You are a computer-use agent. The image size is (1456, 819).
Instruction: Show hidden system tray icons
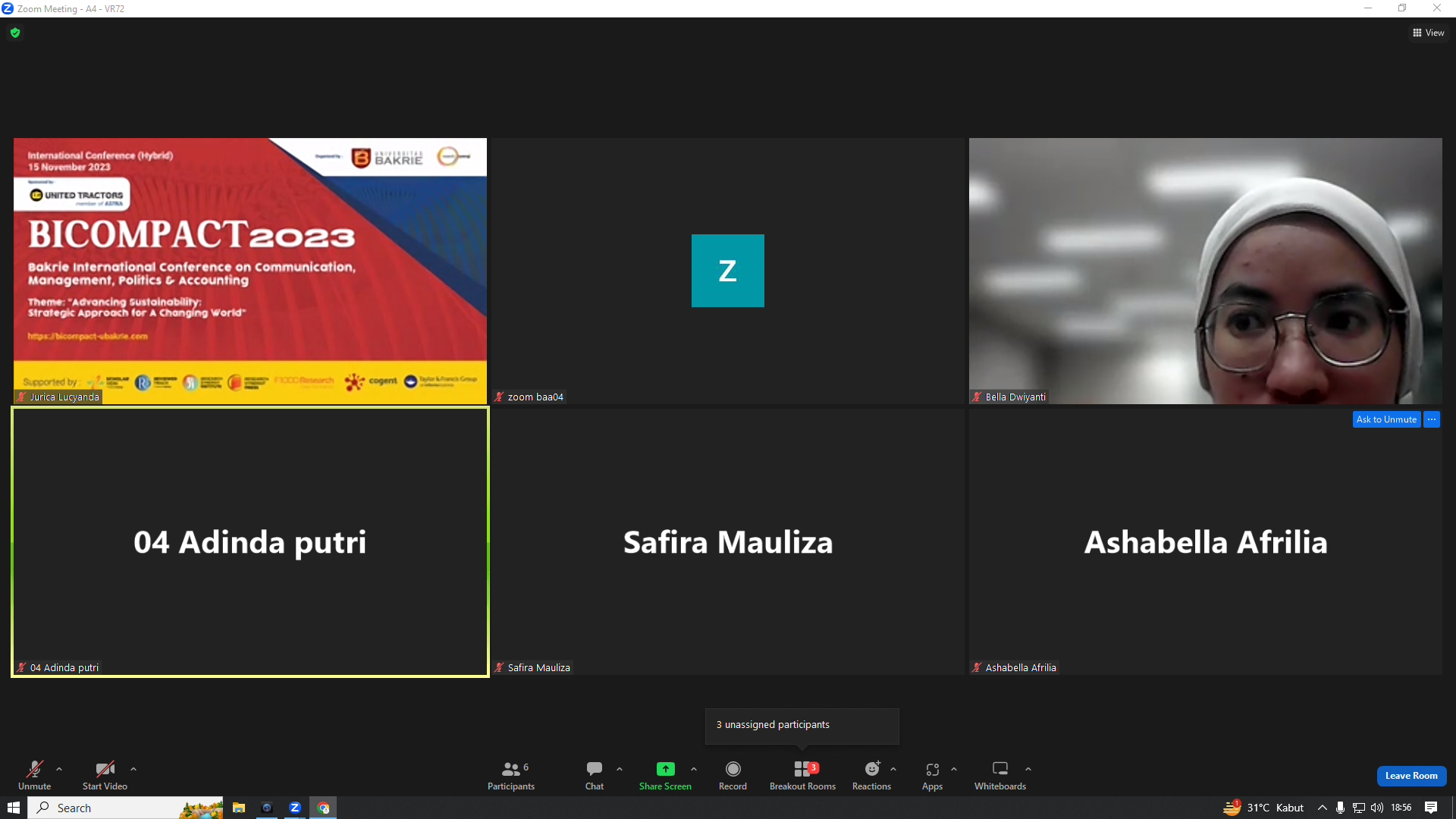click(1323, 808)
